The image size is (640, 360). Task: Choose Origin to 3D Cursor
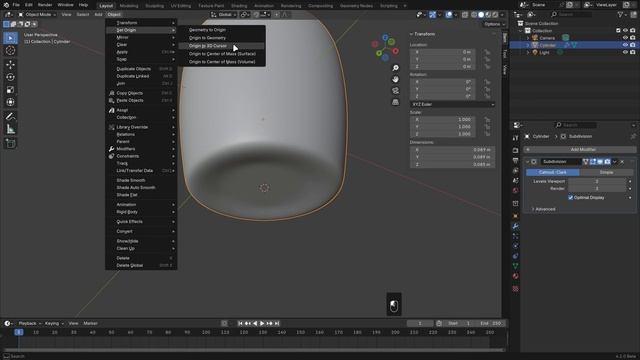tap(222, 46)
